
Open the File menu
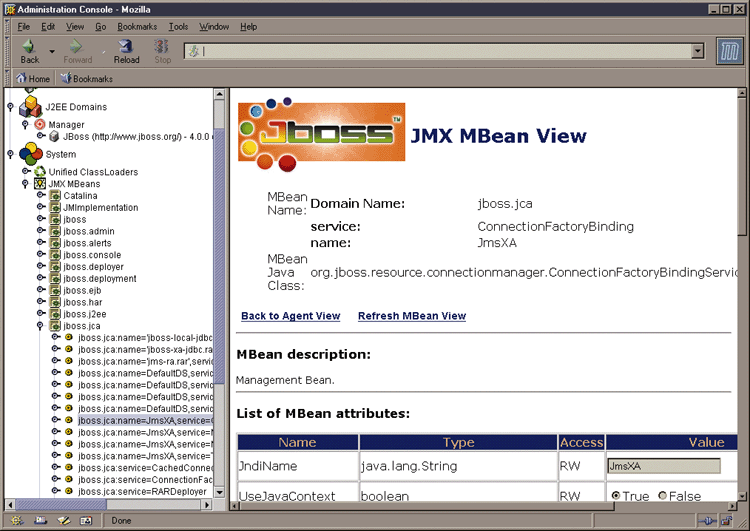(23, 27)
